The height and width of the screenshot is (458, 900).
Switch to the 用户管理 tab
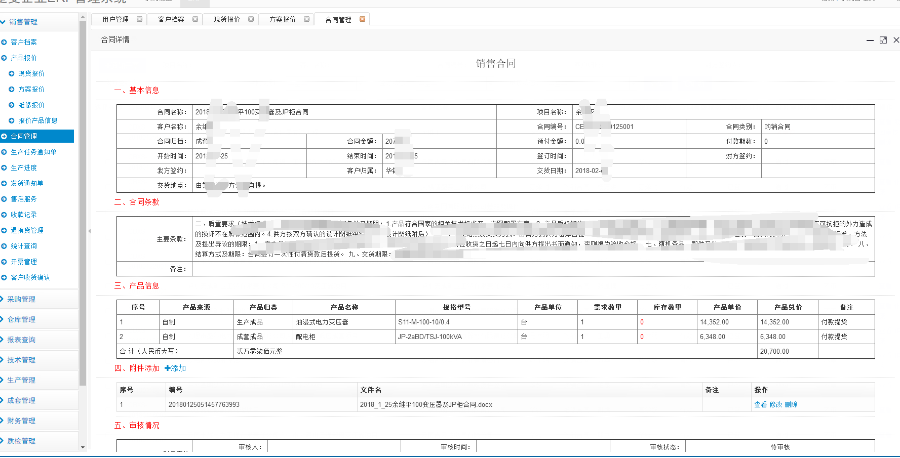(115, 20)
